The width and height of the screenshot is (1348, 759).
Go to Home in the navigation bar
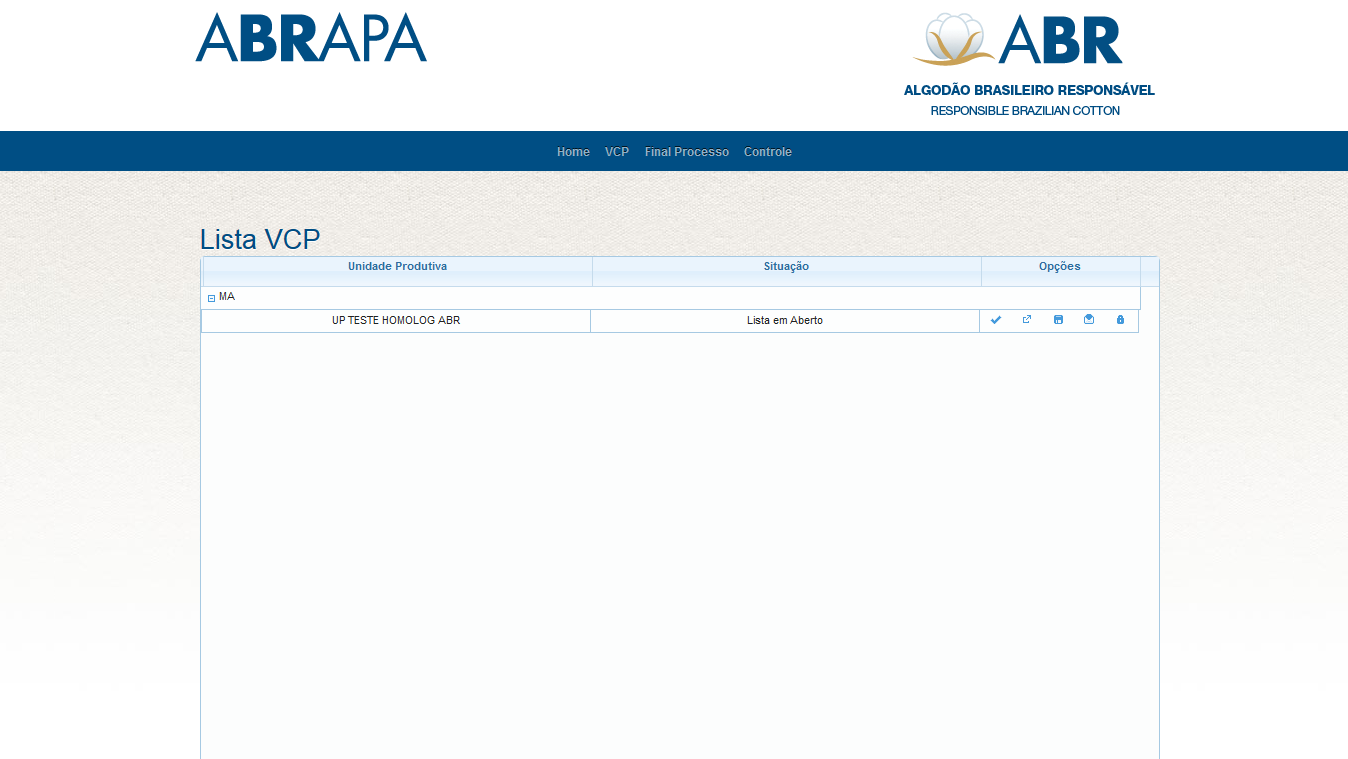(x=573, y=152)
